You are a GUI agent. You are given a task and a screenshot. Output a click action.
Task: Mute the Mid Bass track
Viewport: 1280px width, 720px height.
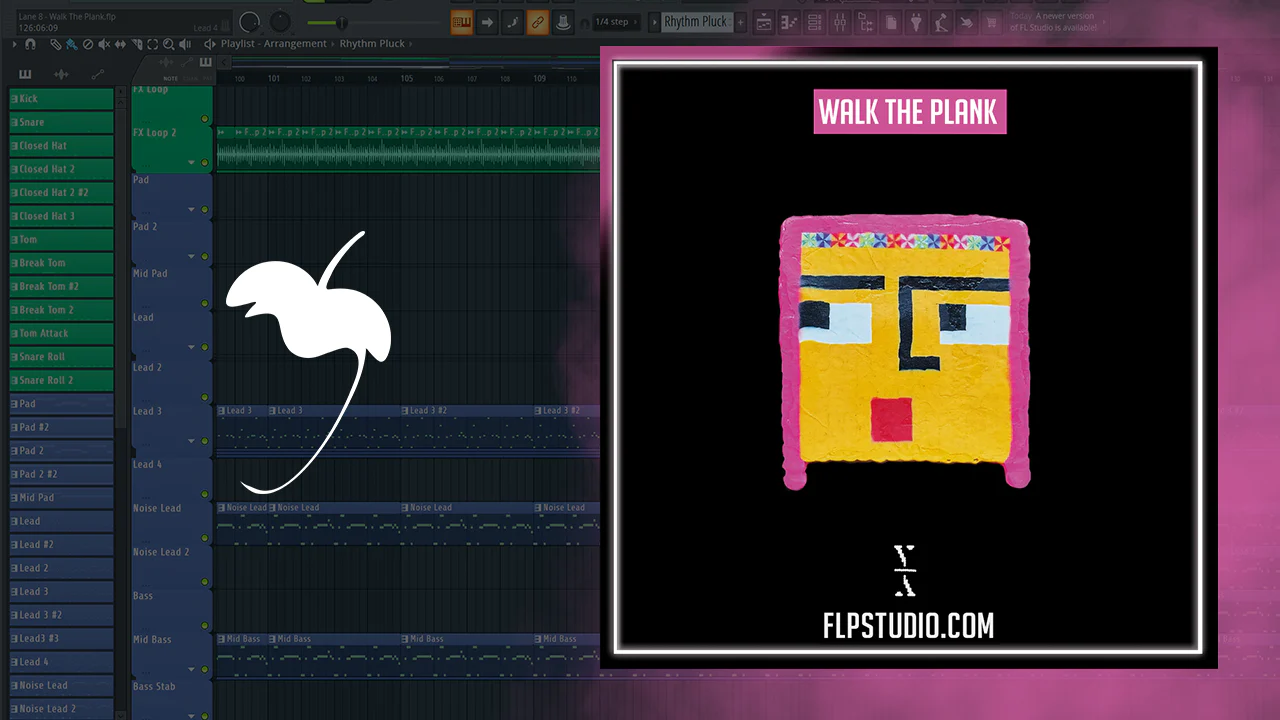[x=205, y=669]
